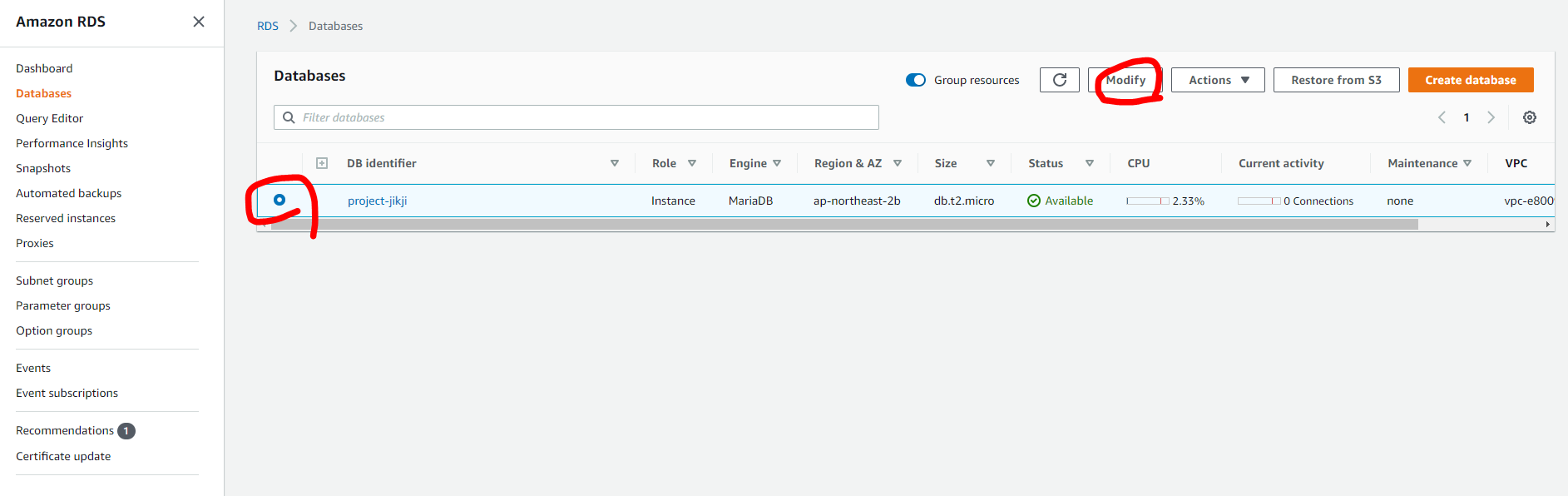Click the CPU usage bar 2.33%

[x=1148, y=201]
